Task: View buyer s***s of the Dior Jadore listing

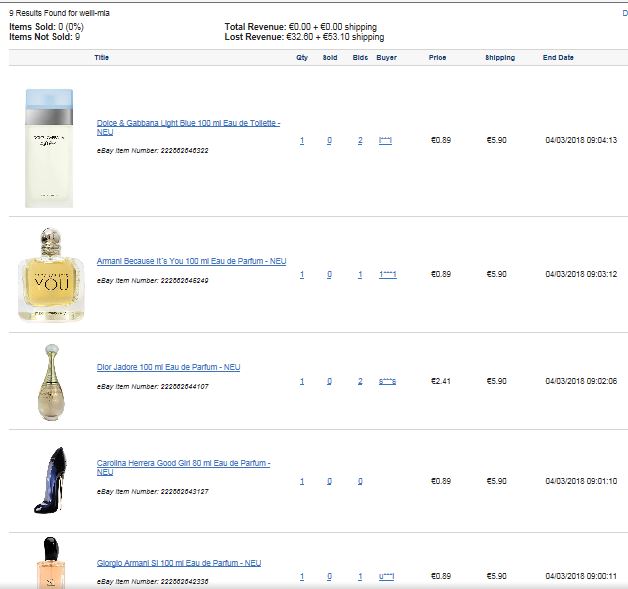Action: (x=387, y=381)
